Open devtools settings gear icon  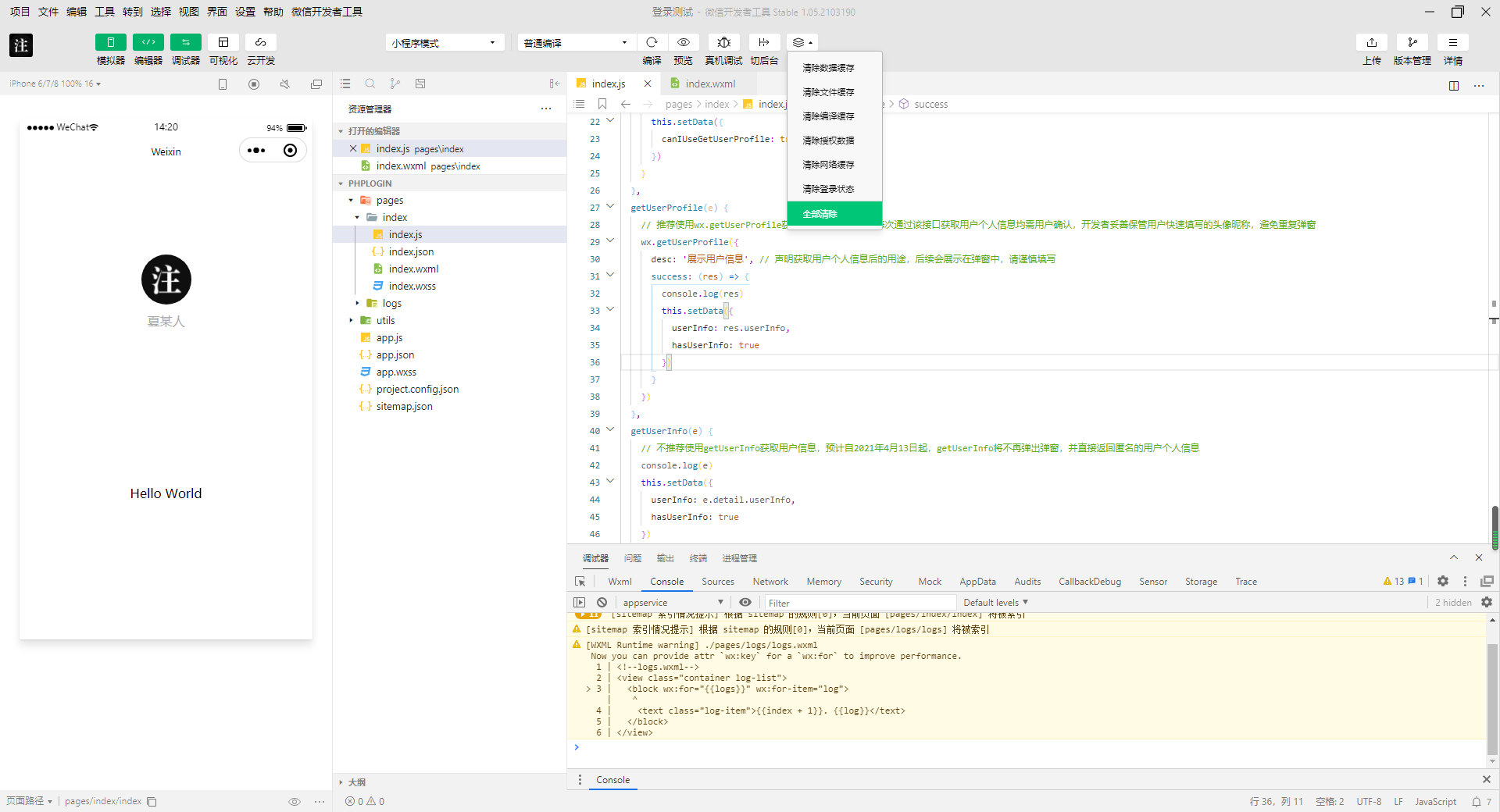[x=1443, y=581]
